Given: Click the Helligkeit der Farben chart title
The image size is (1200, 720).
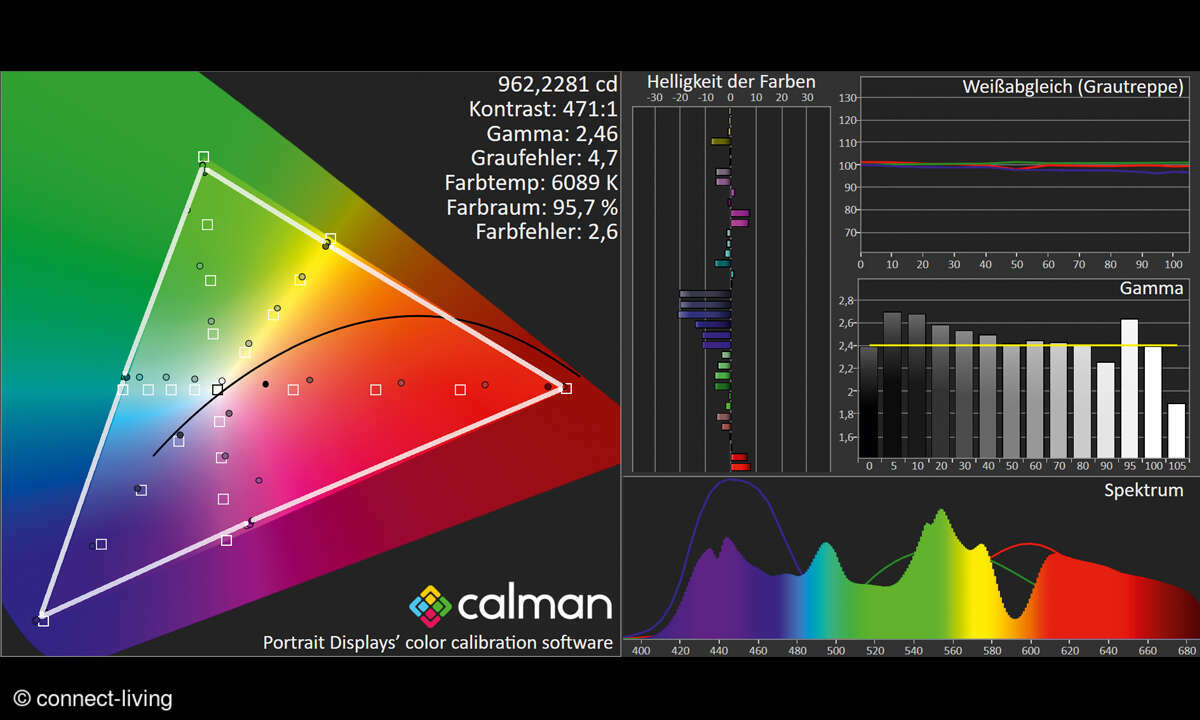Looking at the screenshot, I should pyautogui.click(x=731, y=82).
